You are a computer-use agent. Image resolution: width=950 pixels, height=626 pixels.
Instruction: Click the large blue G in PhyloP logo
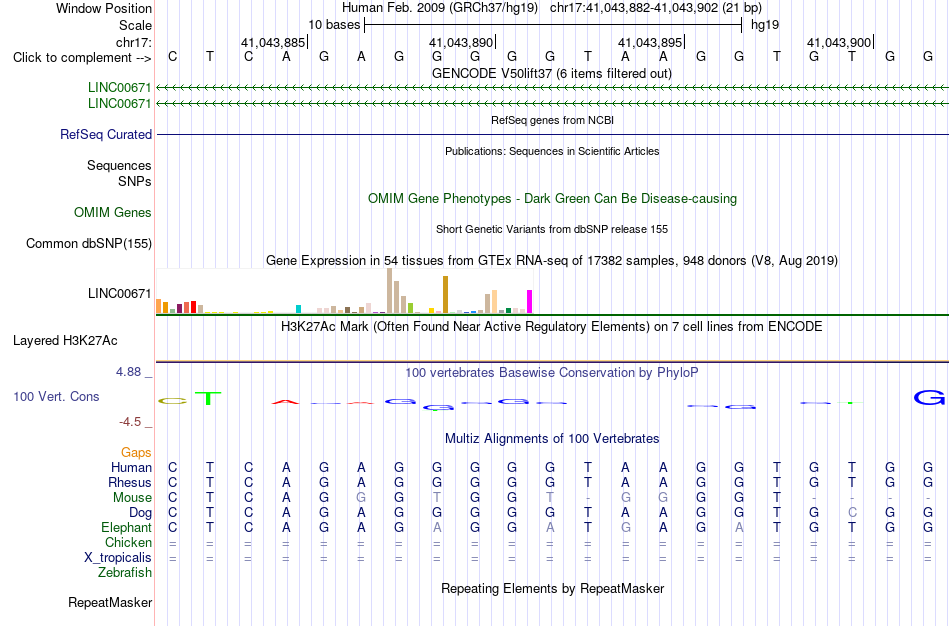click(x=929, y=398)
